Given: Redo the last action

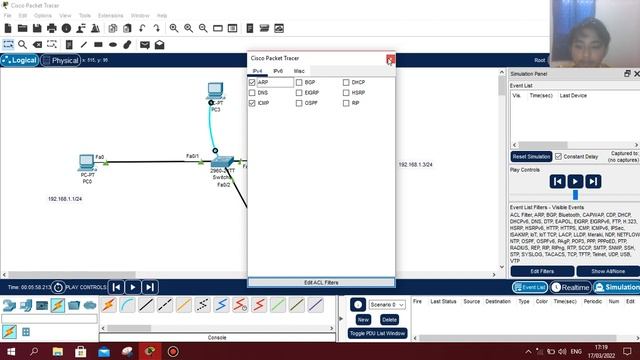Looking at the screenshot, I should click(157, 28).
